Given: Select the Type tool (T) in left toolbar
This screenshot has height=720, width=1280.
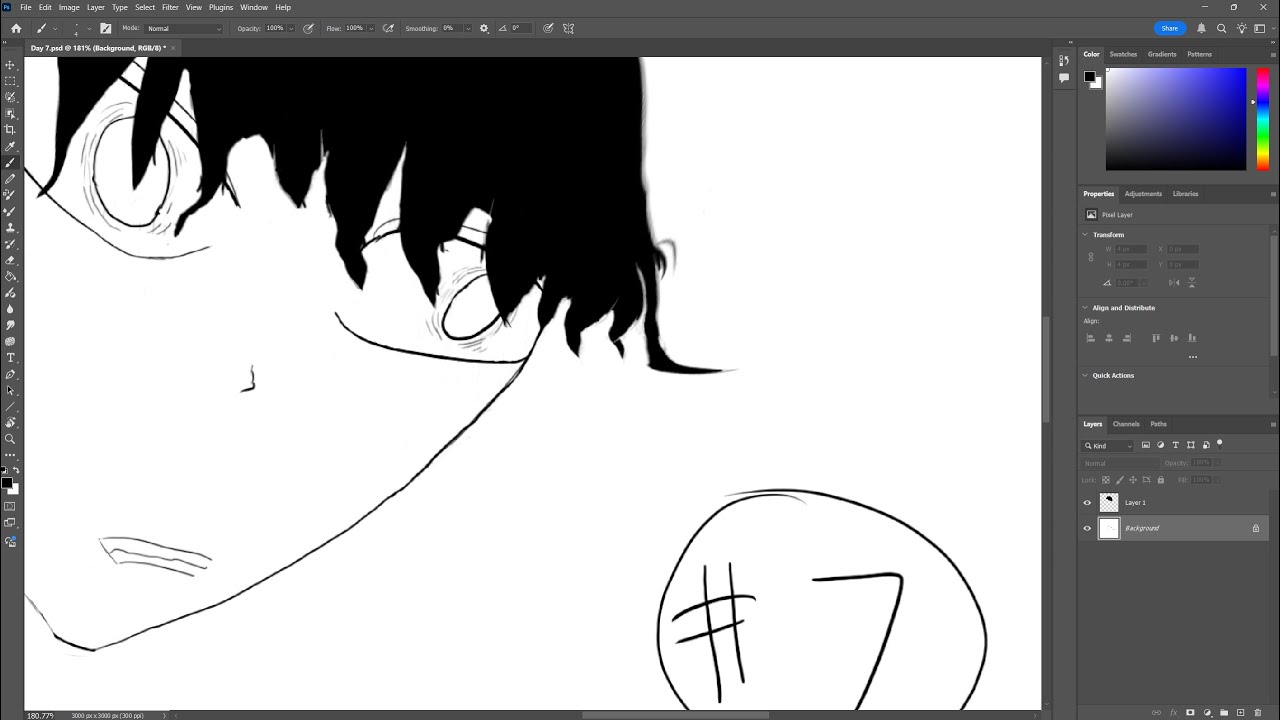Looking at the screenshot, I should click(x=10, y=358).
